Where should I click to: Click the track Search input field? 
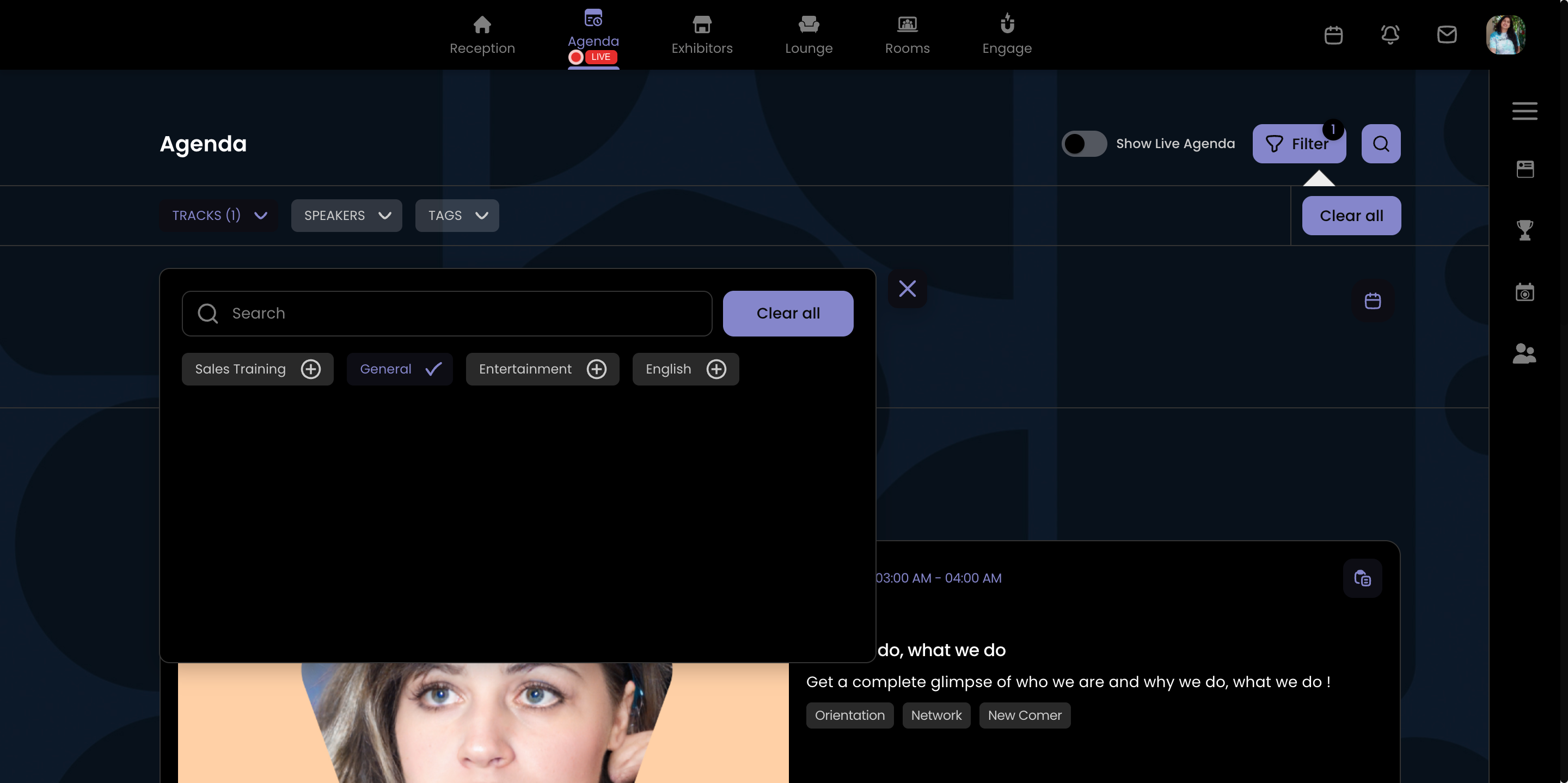coord(447,314)
